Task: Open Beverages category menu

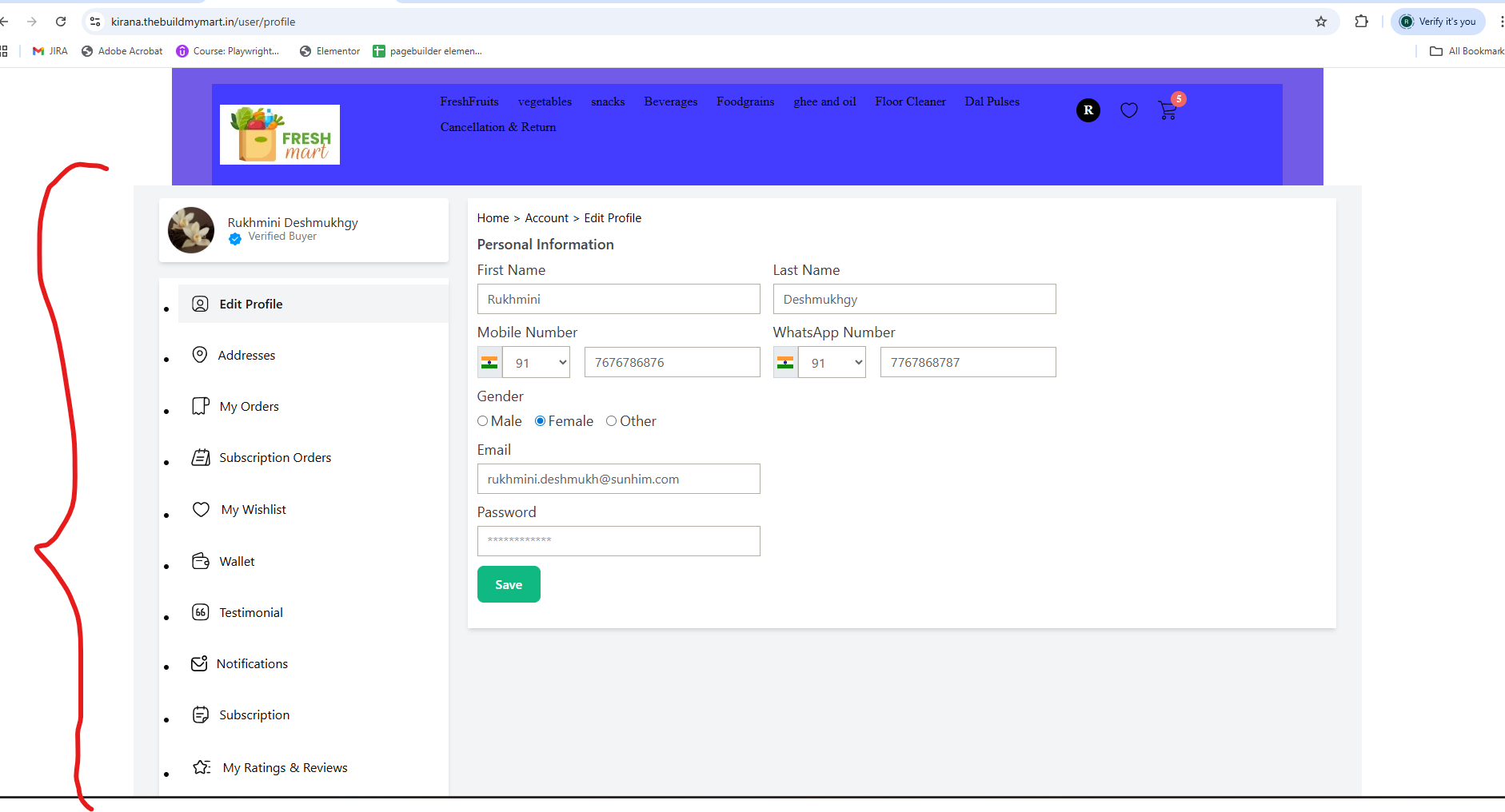Action: point(671,101)
